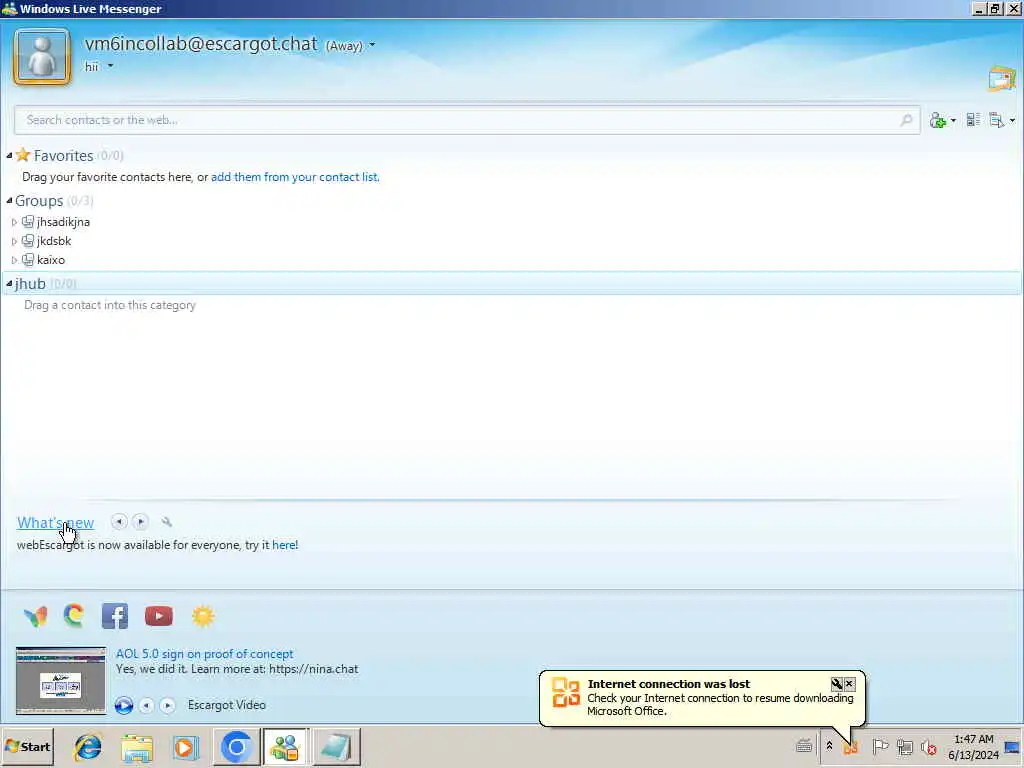The height and width of the screenshot is (768, 1024).
Task: Click the Escargot Video label
Action: click(x=227, y=705)
